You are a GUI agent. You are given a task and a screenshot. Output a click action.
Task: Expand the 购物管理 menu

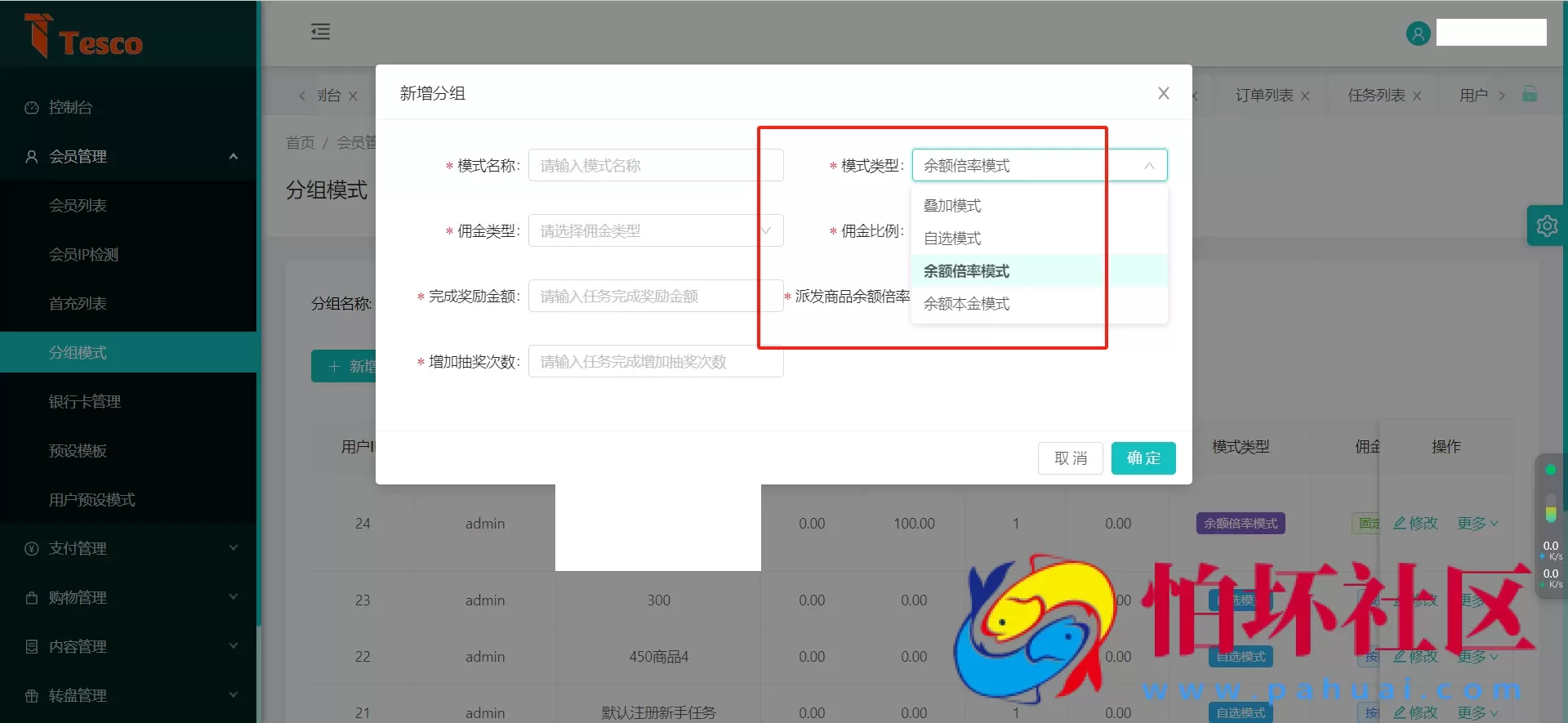128,597
